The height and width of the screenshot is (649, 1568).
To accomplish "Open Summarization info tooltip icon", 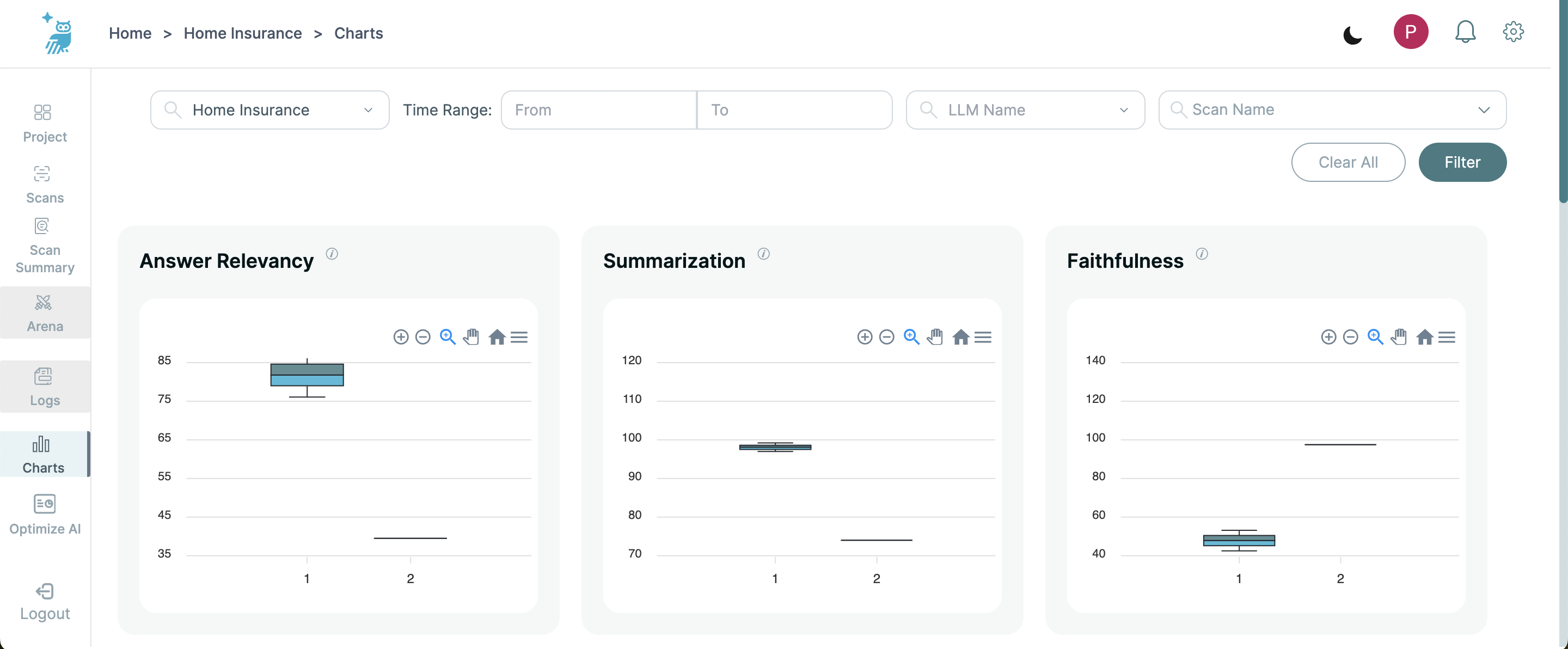I will (x=763, y=254).
